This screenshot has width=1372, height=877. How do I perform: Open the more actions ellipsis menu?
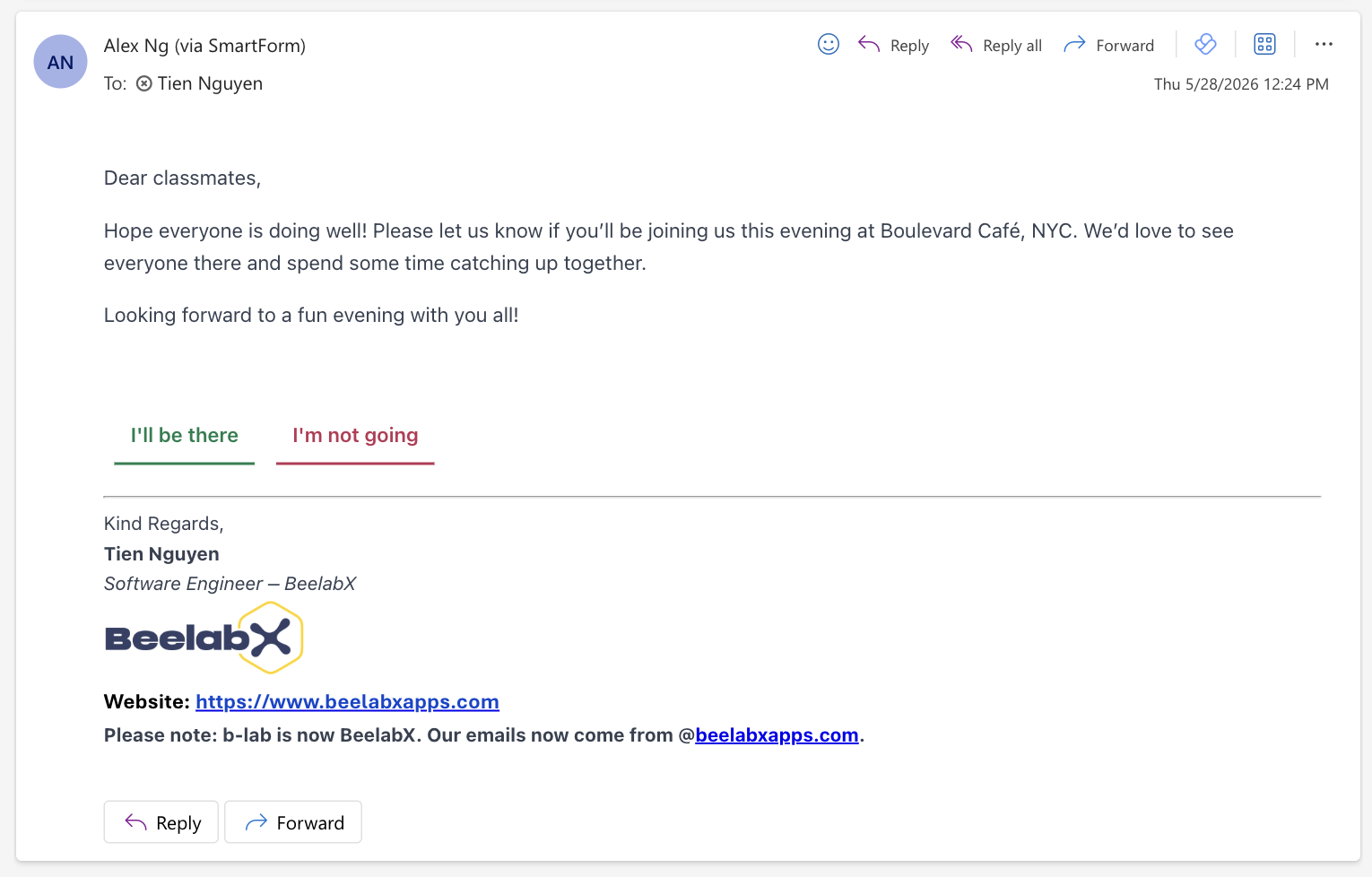(1324, 44)
